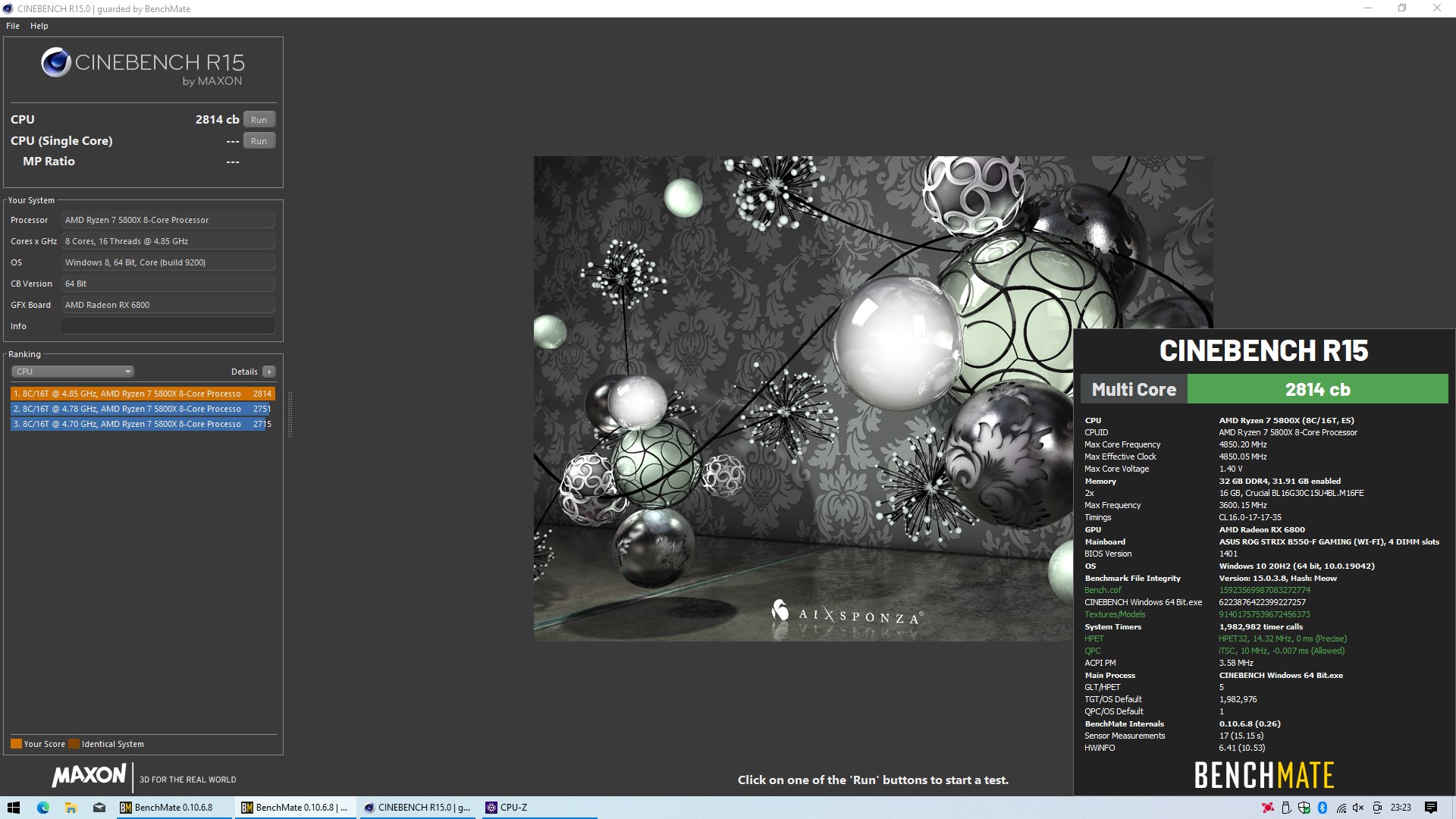Close the Cinebench window
Image resolution: width=1456 pixels, height=819 pixels.
tap(1437, 8)
